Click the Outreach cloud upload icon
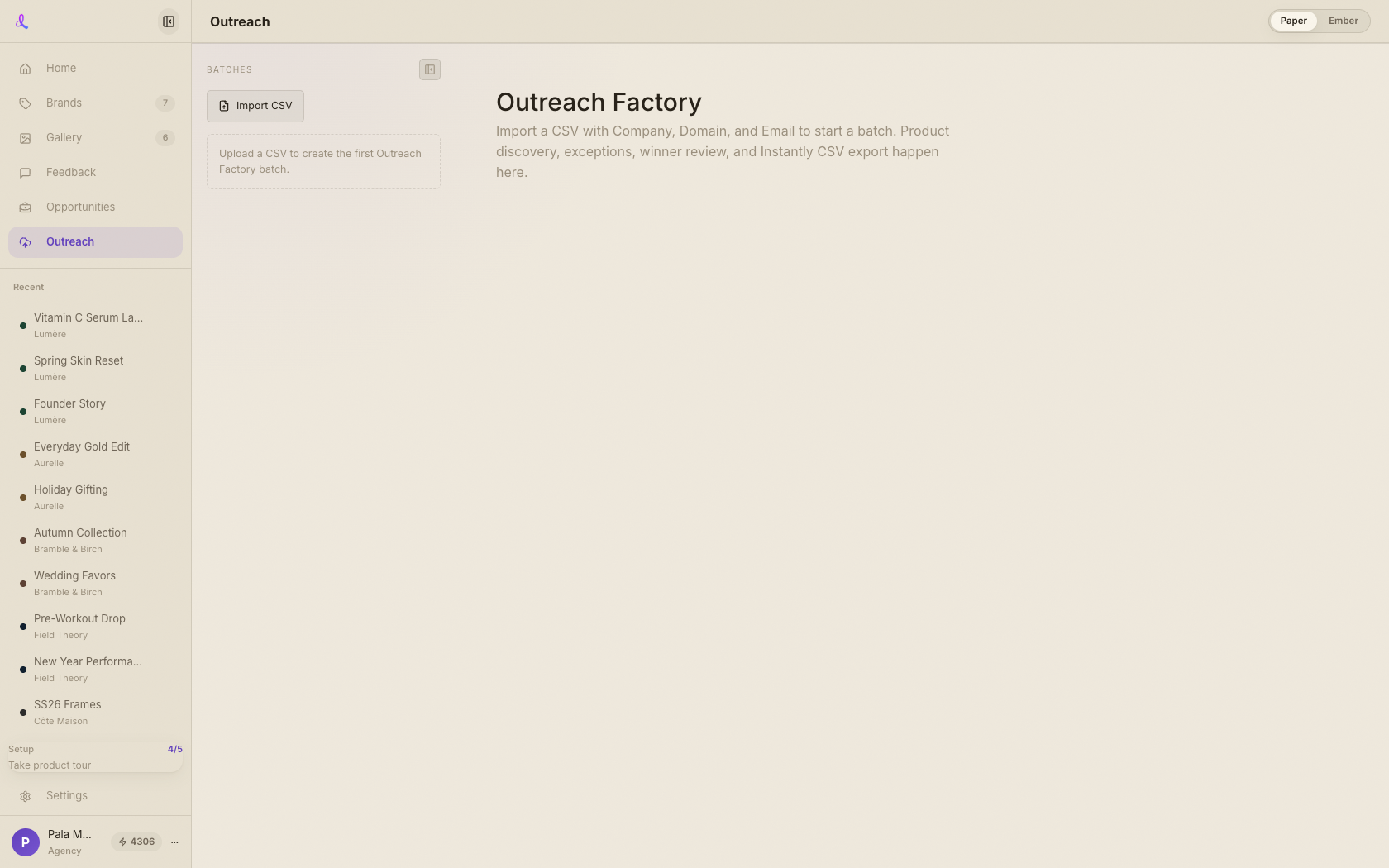Viewport: 1389px width, 868px height. coord(26,242)
